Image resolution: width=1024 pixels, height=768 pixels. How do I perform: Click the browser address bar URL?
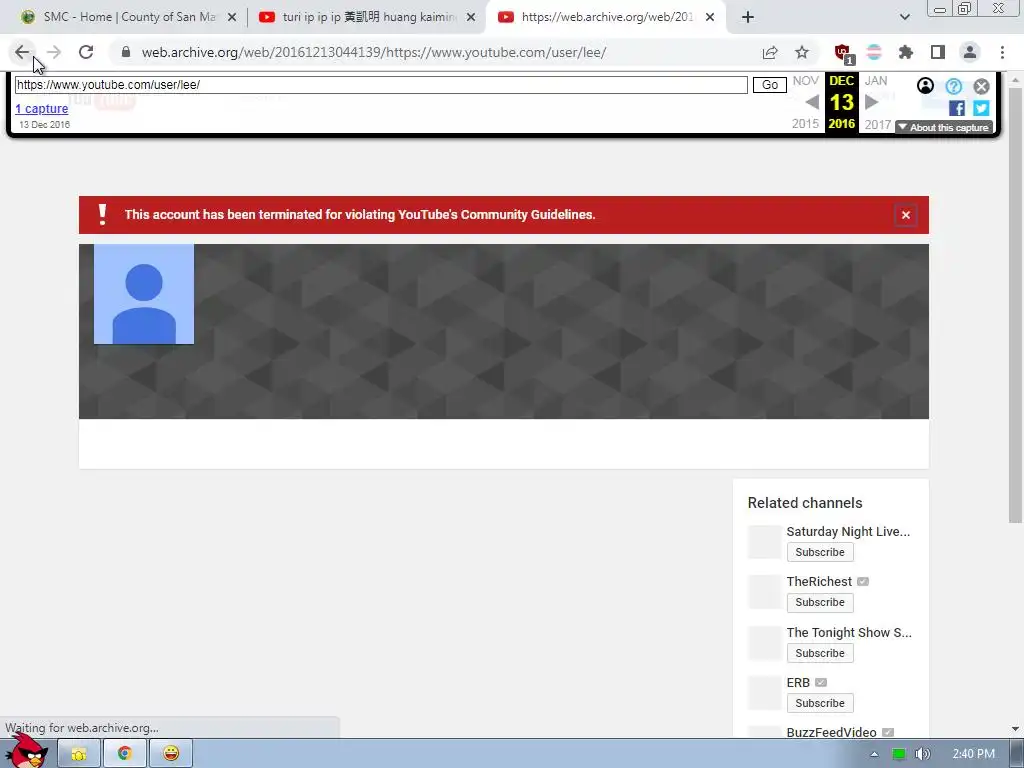click(x=374, y=52)
